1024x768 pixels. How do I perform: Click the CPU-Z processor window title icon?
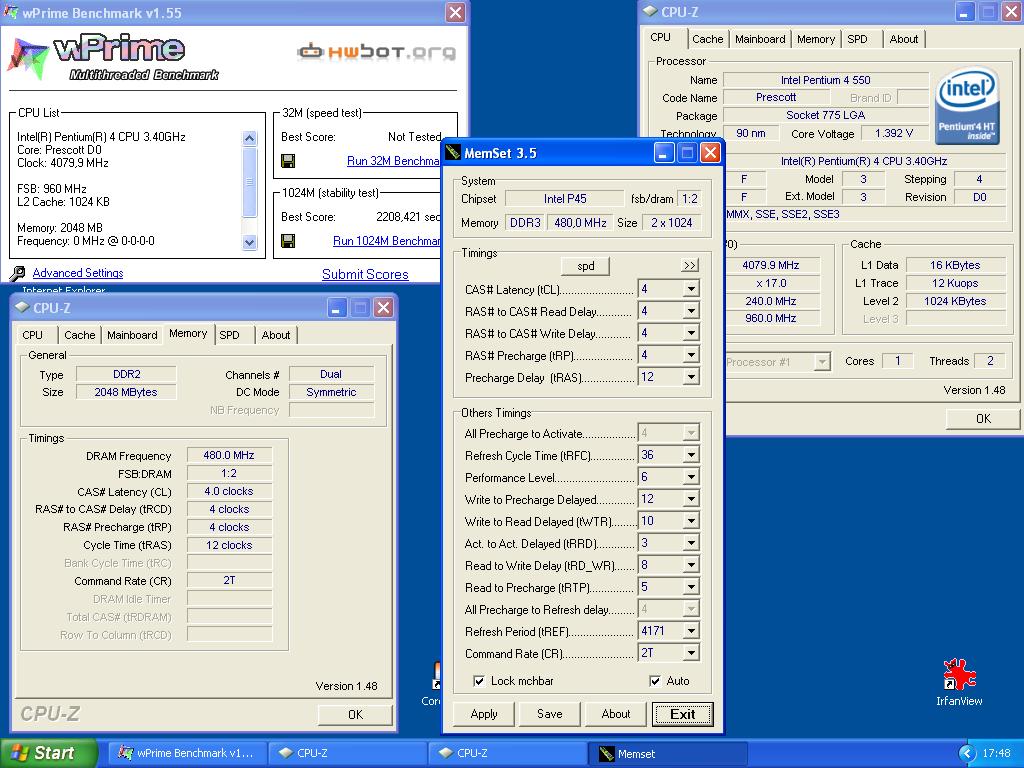[x=650, y=12]
